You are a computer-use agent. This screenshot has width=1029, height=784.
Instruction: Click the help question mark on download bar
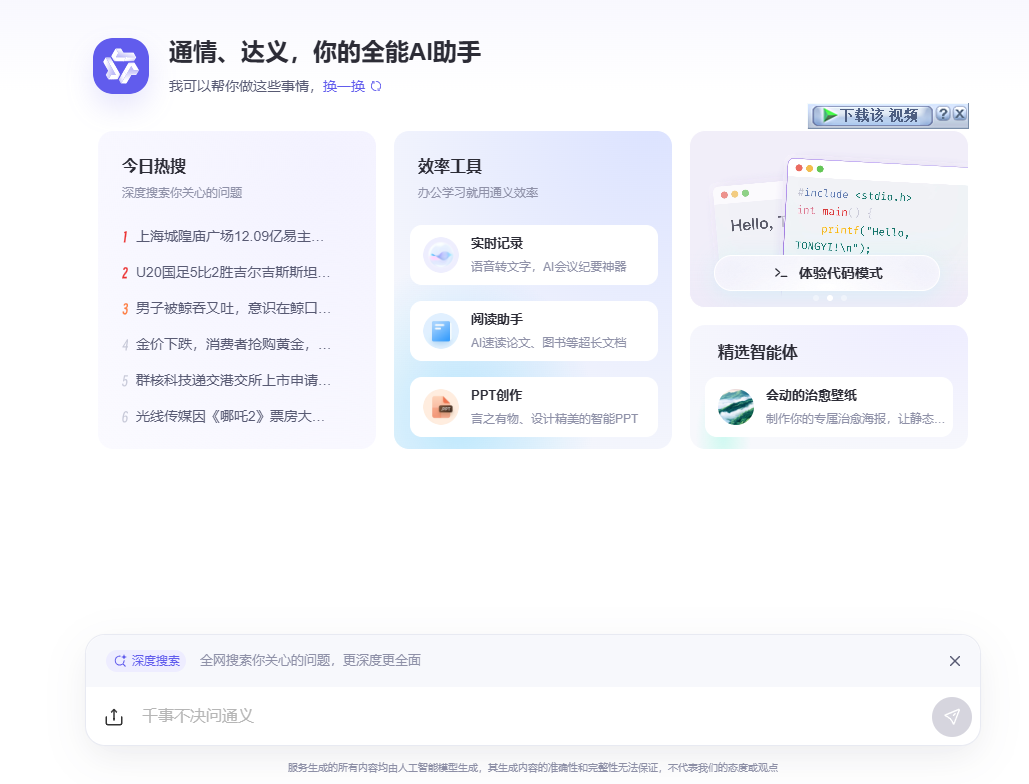point(943,113)
